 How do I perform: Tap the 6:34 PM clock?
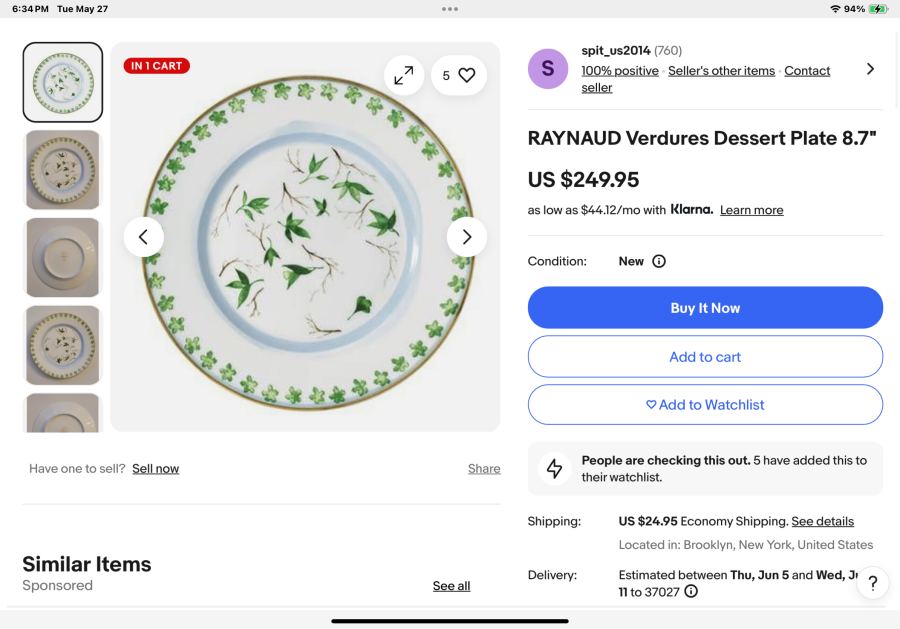point(30,9)
